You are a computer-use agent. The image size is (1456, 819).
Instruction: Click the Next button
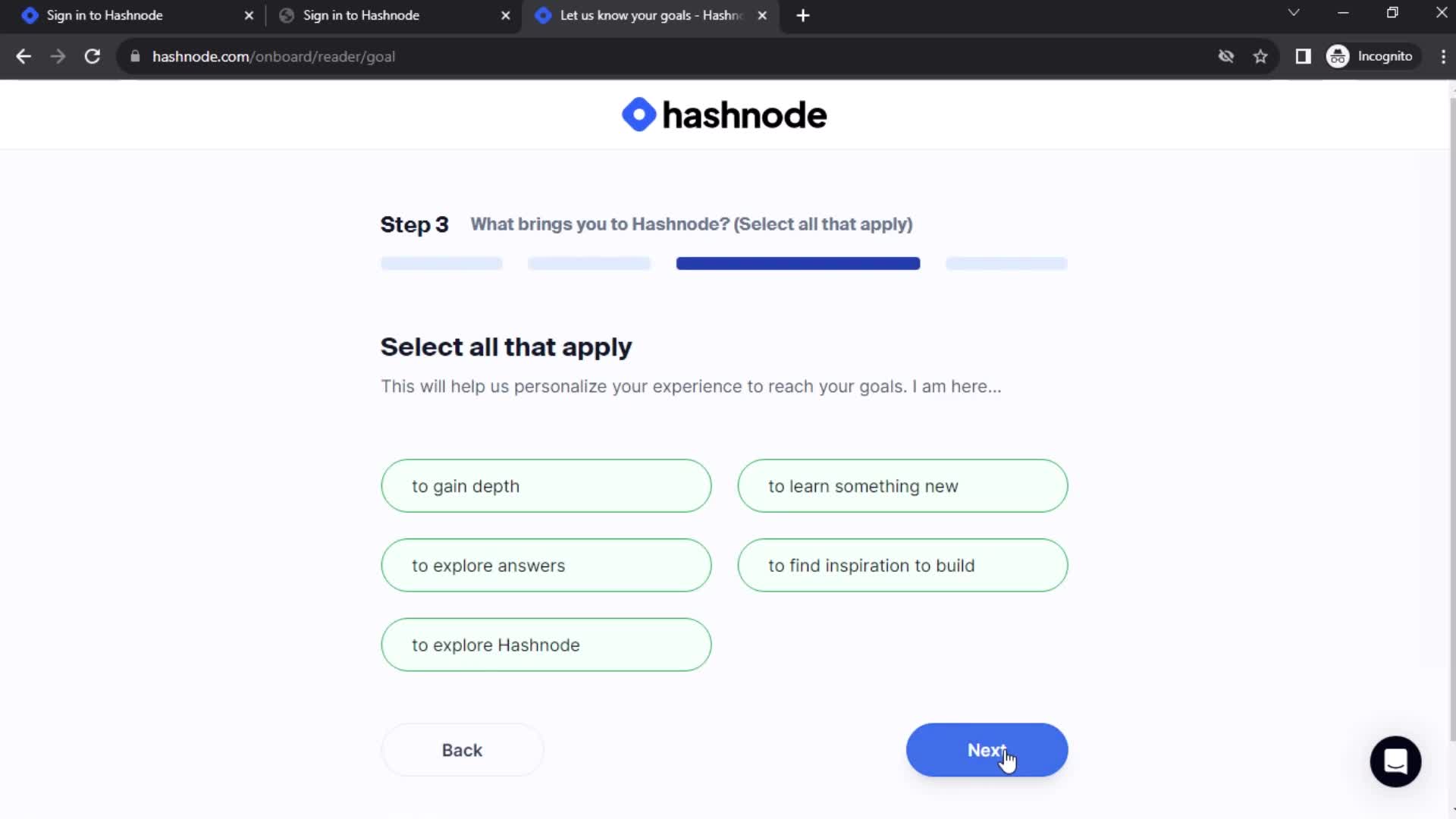[987, 750]
